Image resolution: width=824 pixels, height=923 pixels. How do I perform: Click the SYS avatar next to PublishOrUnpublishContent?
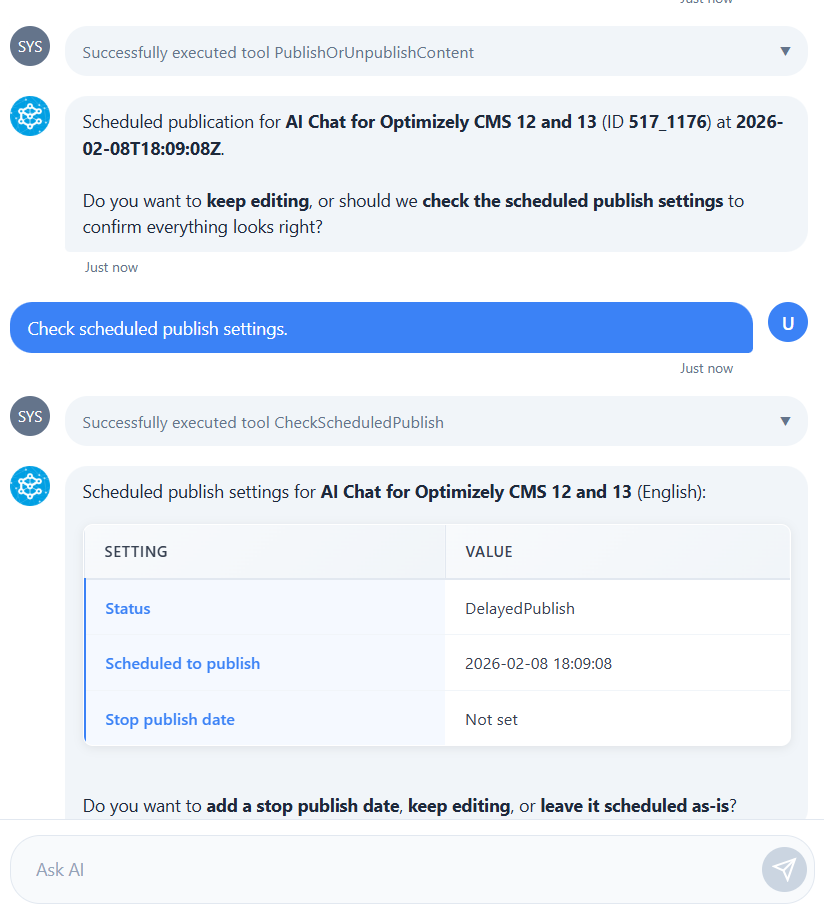29,46
